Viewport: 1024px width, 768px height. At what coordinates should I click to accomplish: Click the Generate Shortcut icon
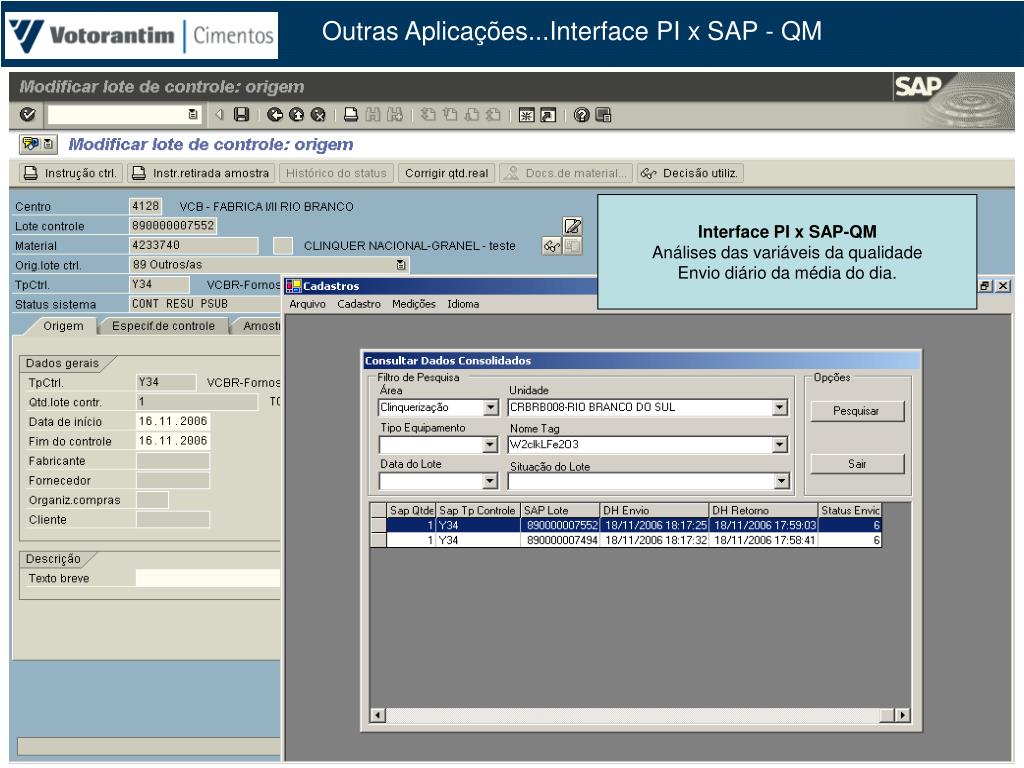coord(548,115)
